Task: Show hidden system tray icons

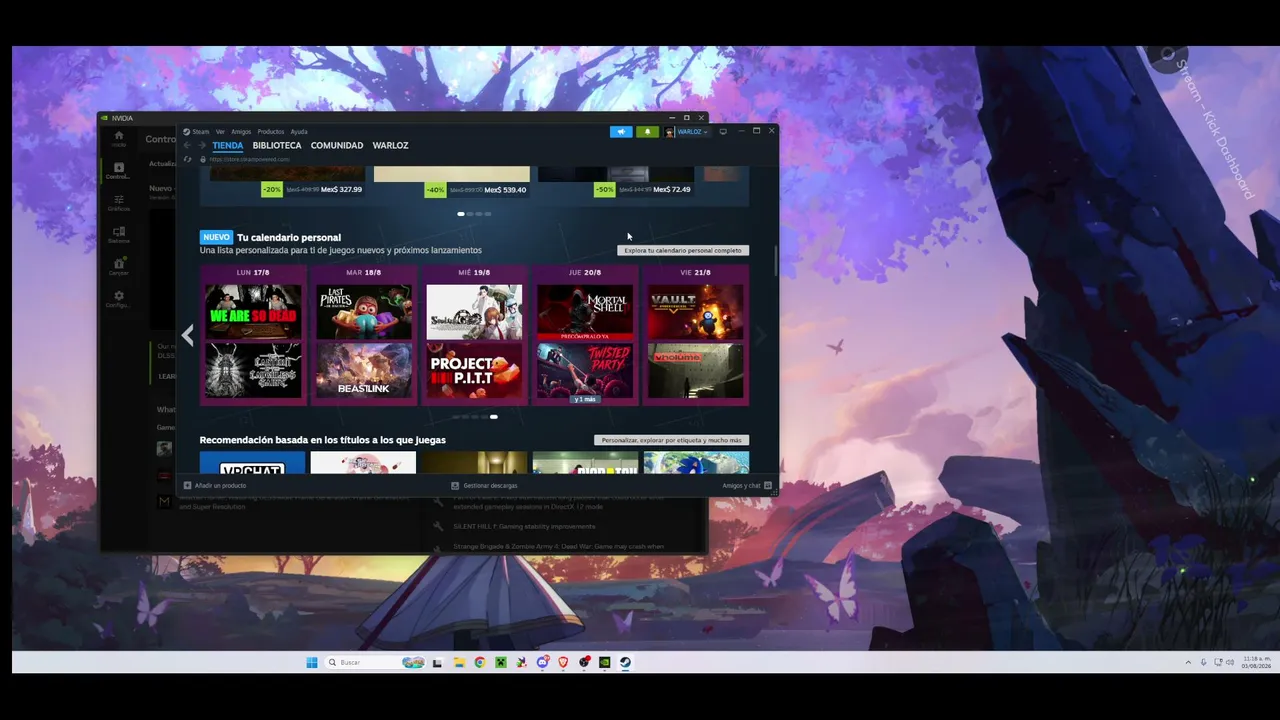Action: (x=1188, y=662)
